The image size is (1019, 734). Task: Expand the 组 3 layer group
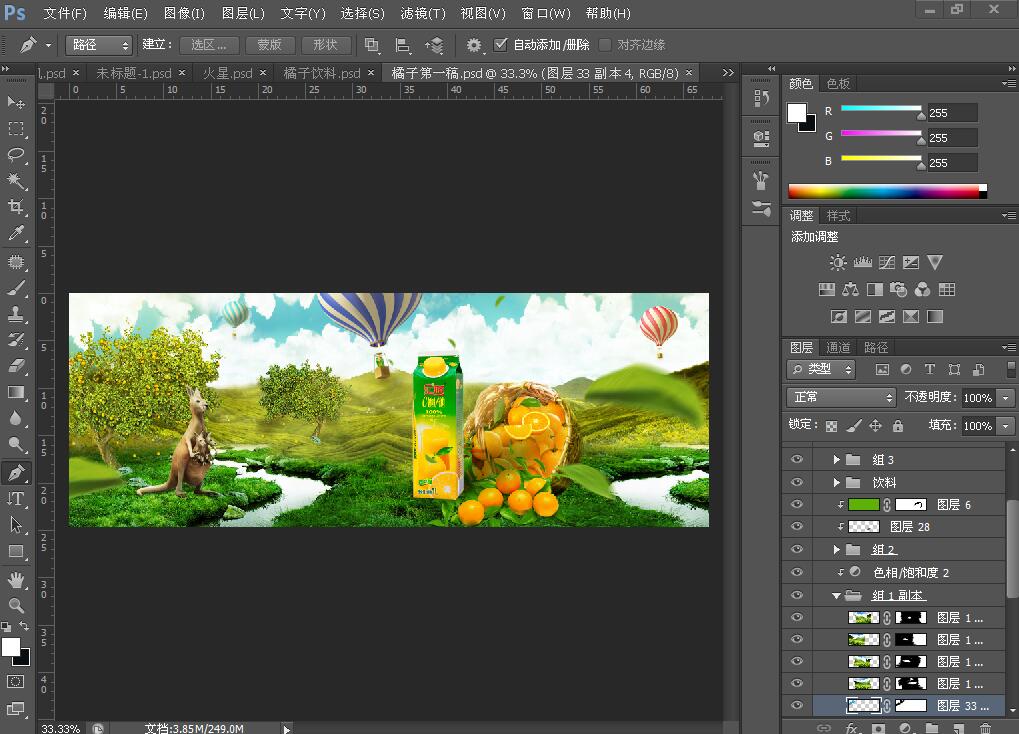[837, 460]
